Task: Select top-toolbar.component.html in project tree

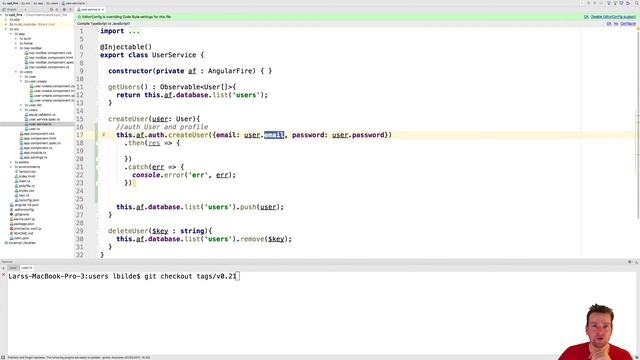Action: pos(49,58)
